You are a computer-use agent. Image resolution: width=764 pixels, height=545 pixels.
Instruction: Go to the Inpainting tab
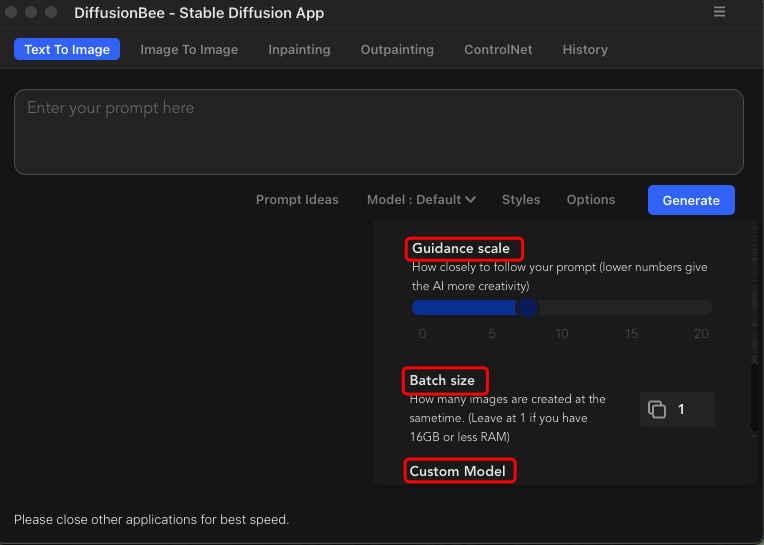pos(299,49)
